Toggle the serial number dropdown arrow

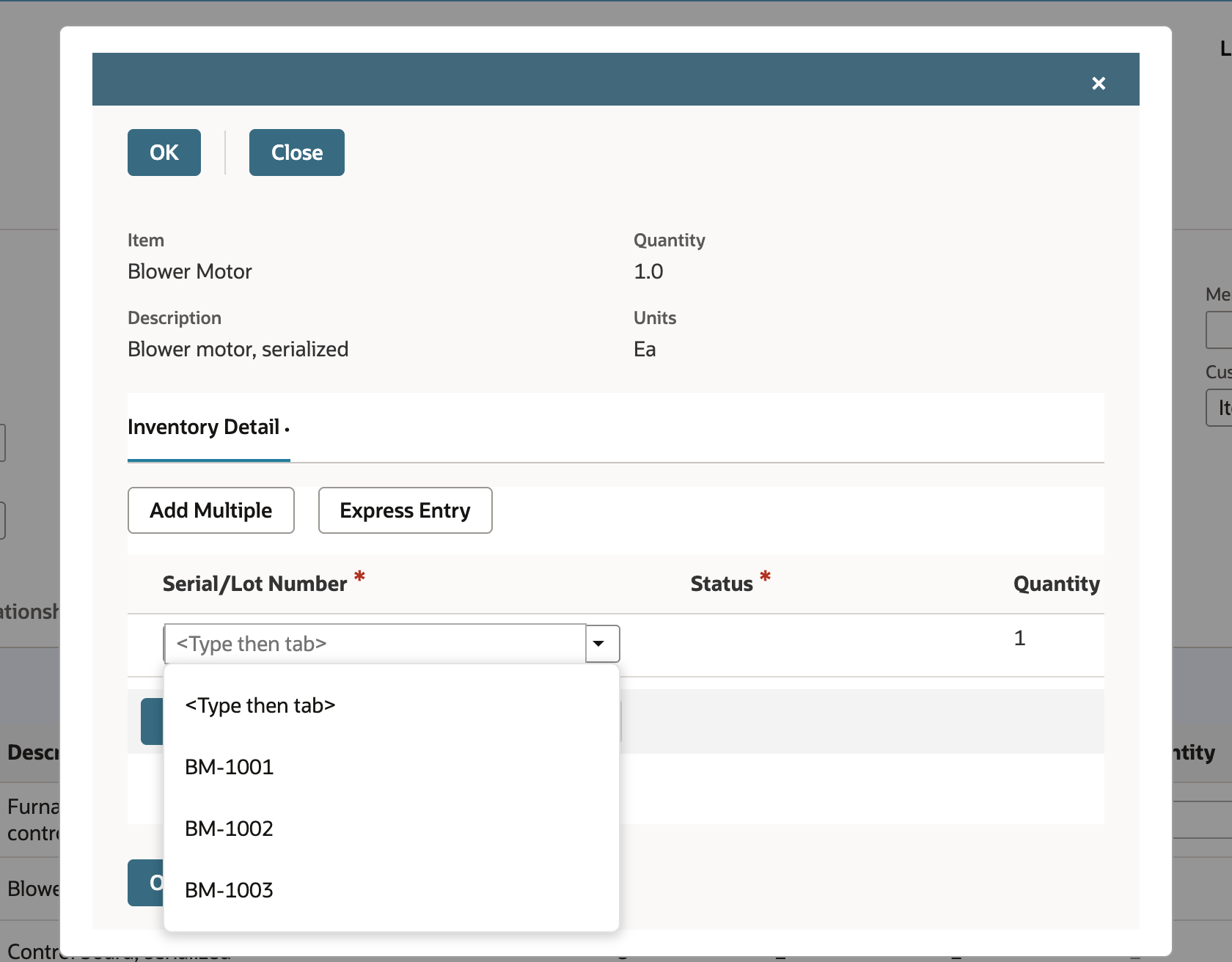pos(603,644)
